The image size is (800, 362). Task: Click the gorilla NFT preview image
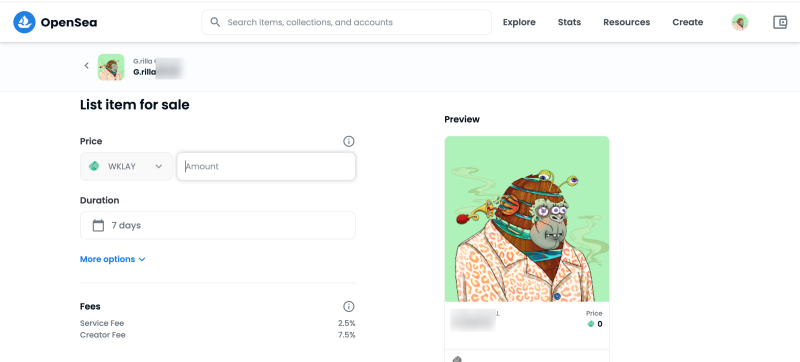coord(527,219)
